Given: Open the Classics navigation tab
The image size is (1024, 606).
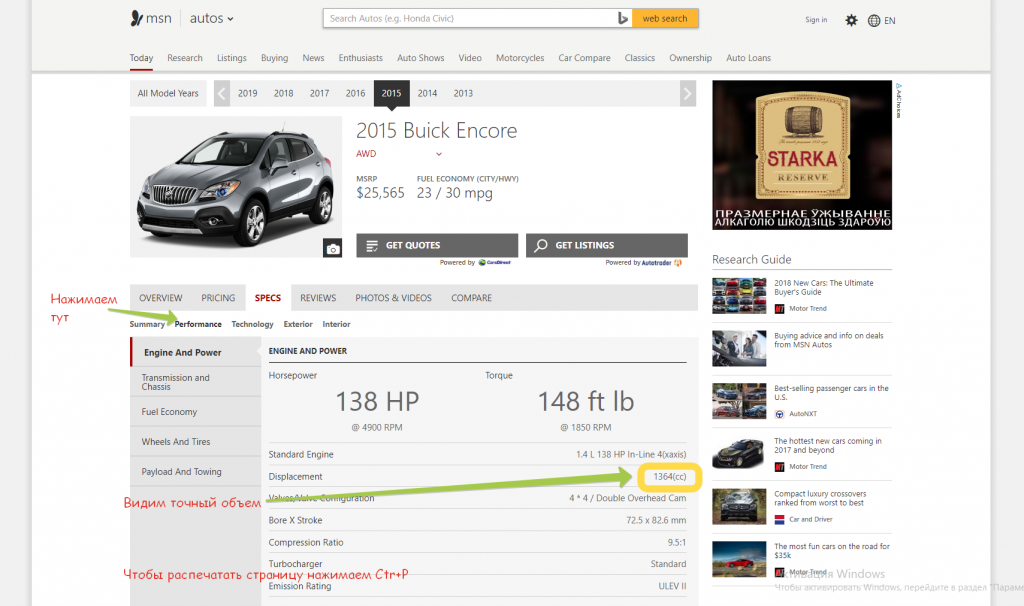Looking at the screenshot, I should click(640, 58).
